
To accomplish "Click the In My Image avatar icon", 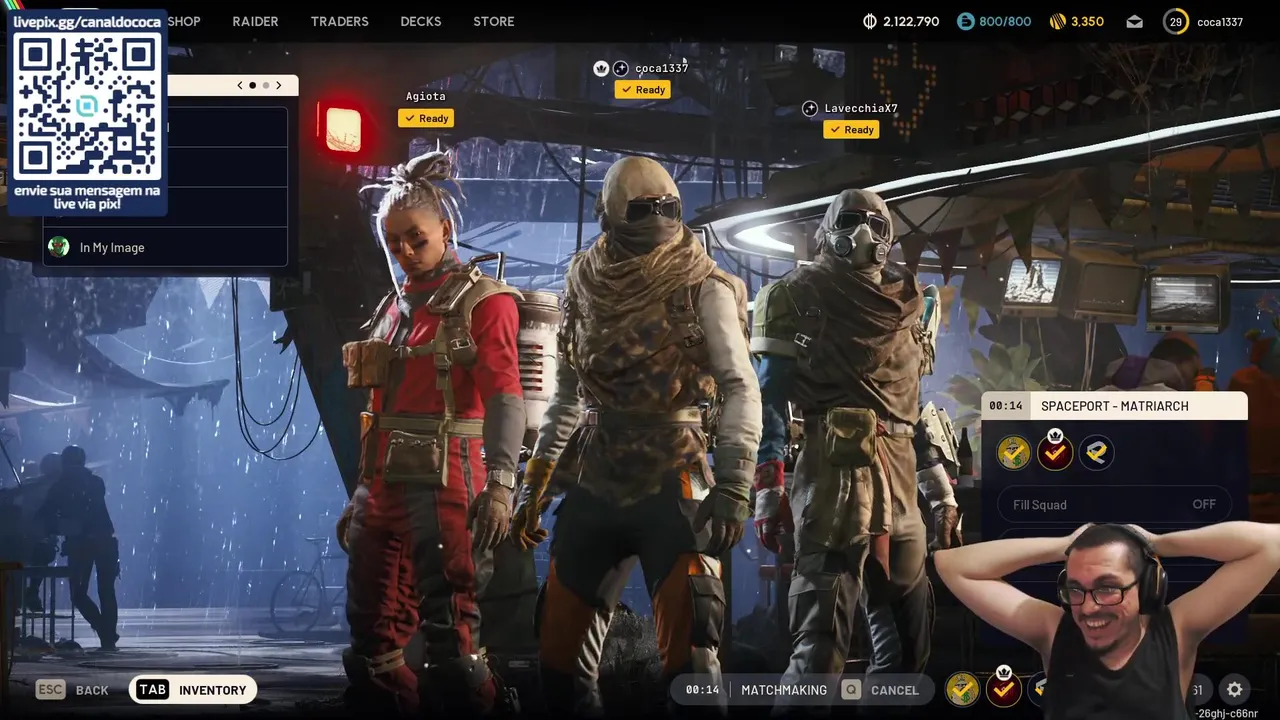I will tap(59, 247).
